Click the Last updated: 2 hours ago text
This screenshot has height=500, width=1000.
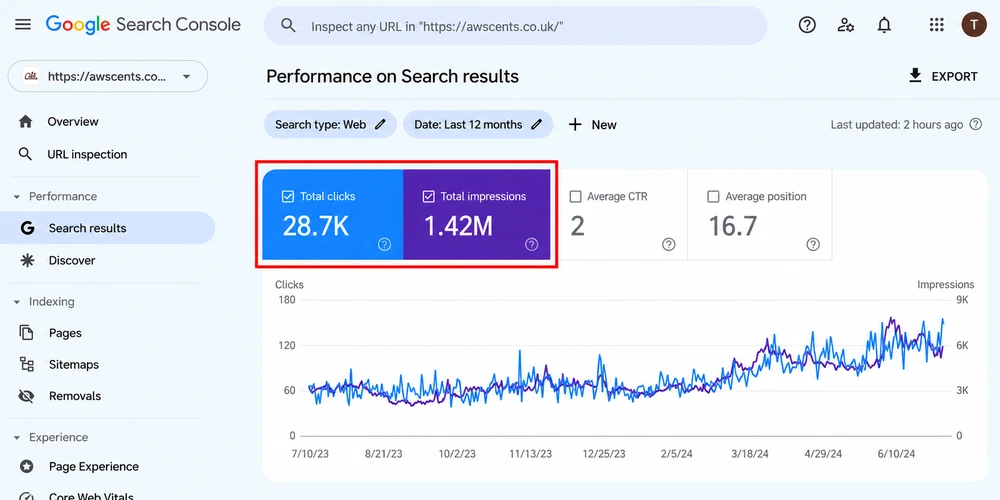pos(897,125)
